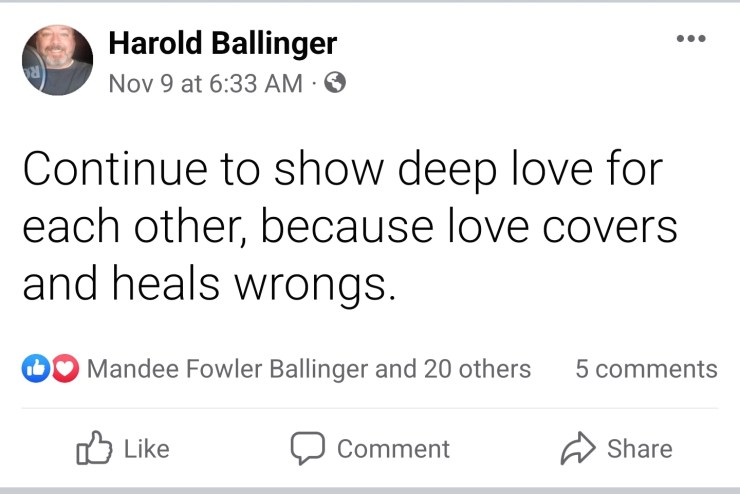740x494 pixels.
Task: Click the globe public audience icon
Action: [x=336, y=84]
